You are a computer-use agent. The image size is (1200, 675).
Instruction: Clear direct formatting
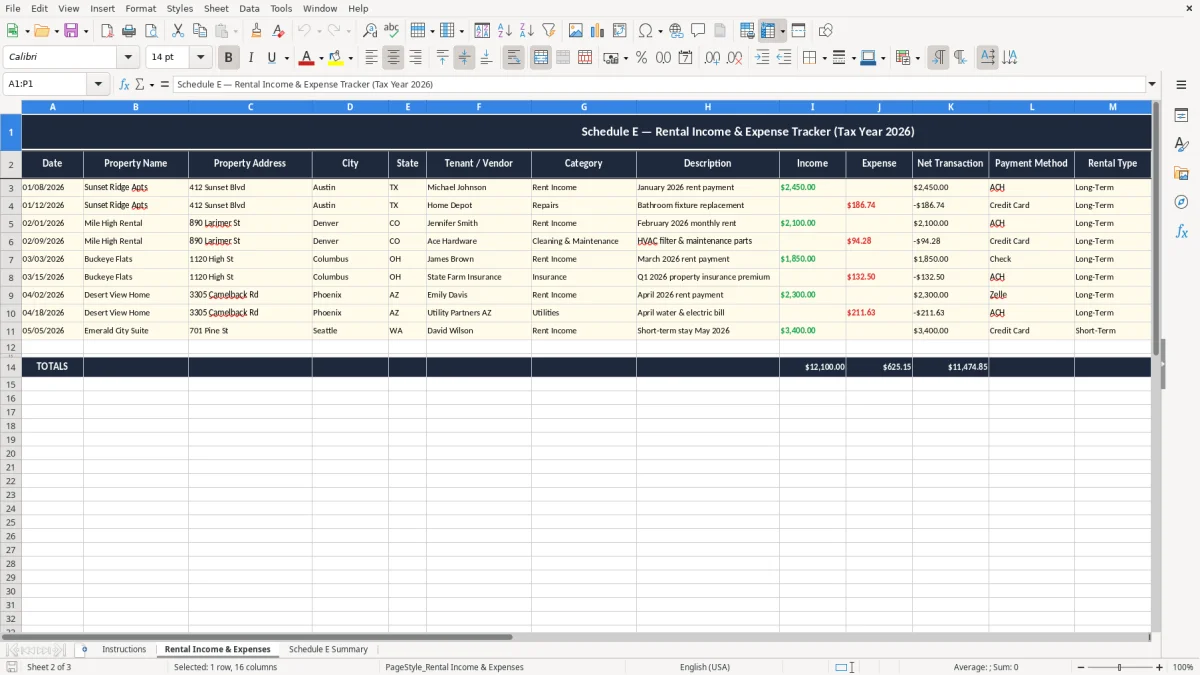coord(279,31)
